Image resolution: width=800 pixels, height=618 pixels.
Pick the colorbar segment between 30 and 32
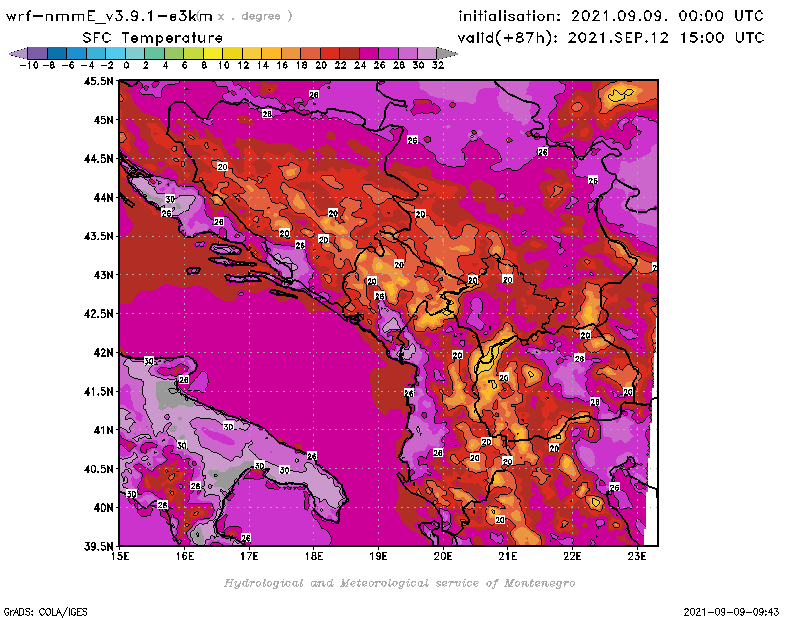tap(427, 53)
